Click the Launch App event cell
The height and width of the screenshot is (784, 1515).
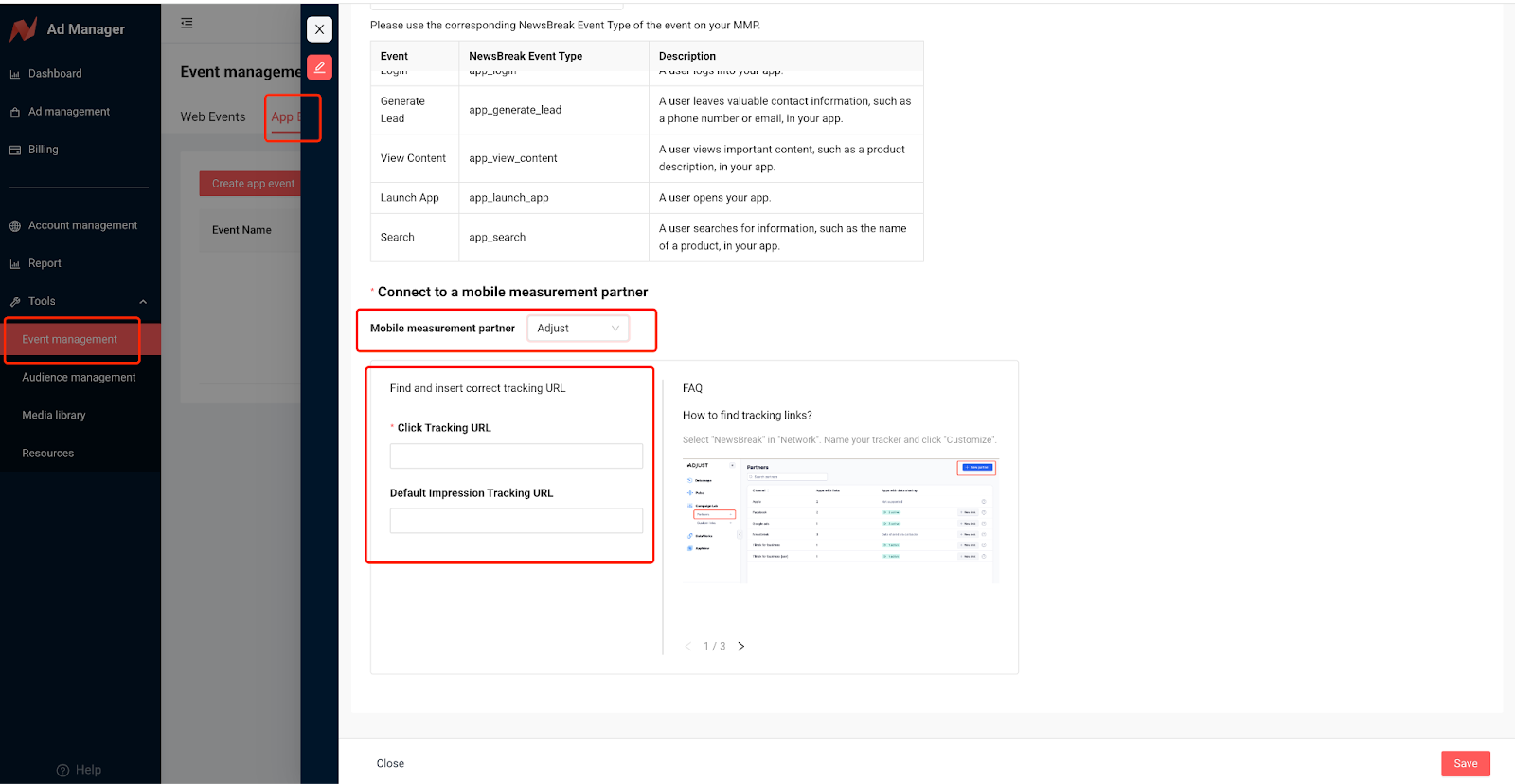(x=415, y=198)
